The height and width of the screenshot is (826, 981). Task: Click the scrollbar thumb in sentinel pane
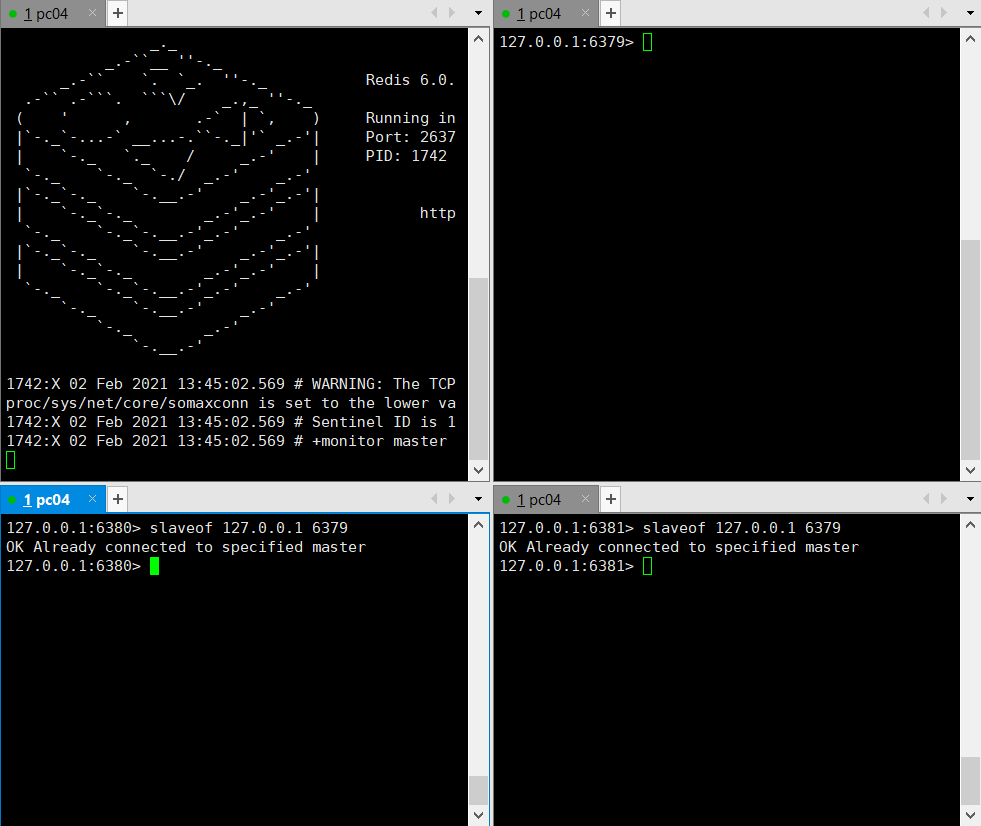pyautogui.click(x=479, y=369)
